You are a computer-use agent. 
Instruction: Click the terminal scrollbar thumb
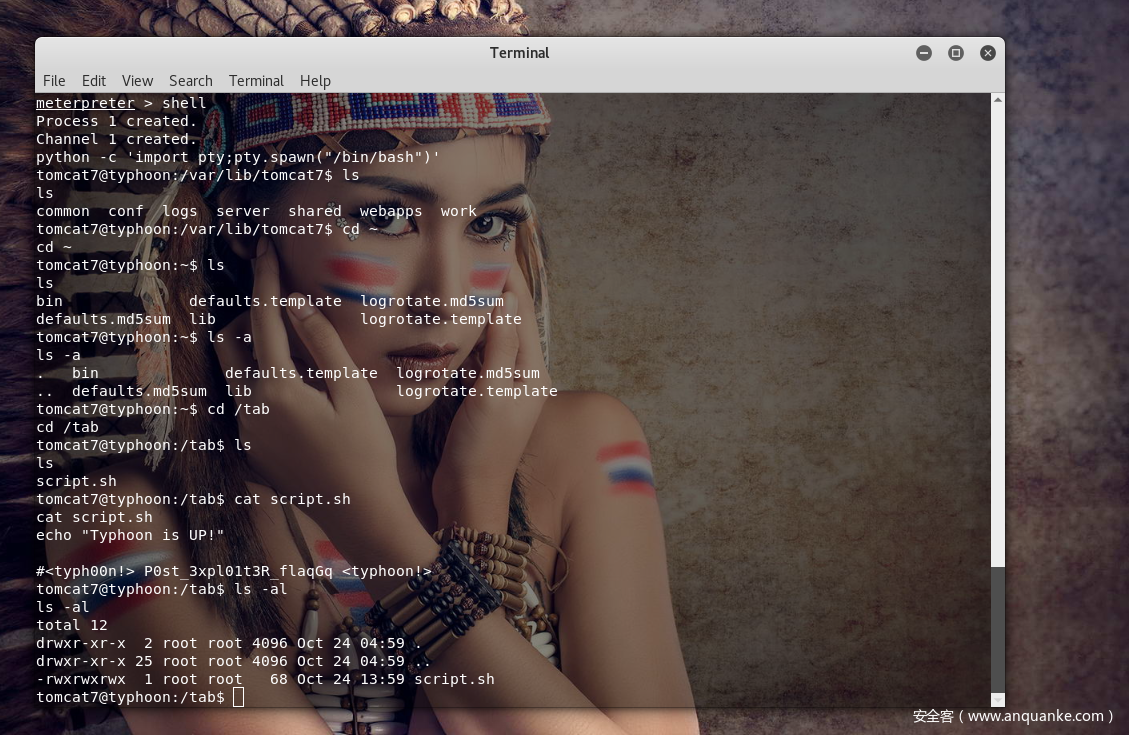point(997,628)
